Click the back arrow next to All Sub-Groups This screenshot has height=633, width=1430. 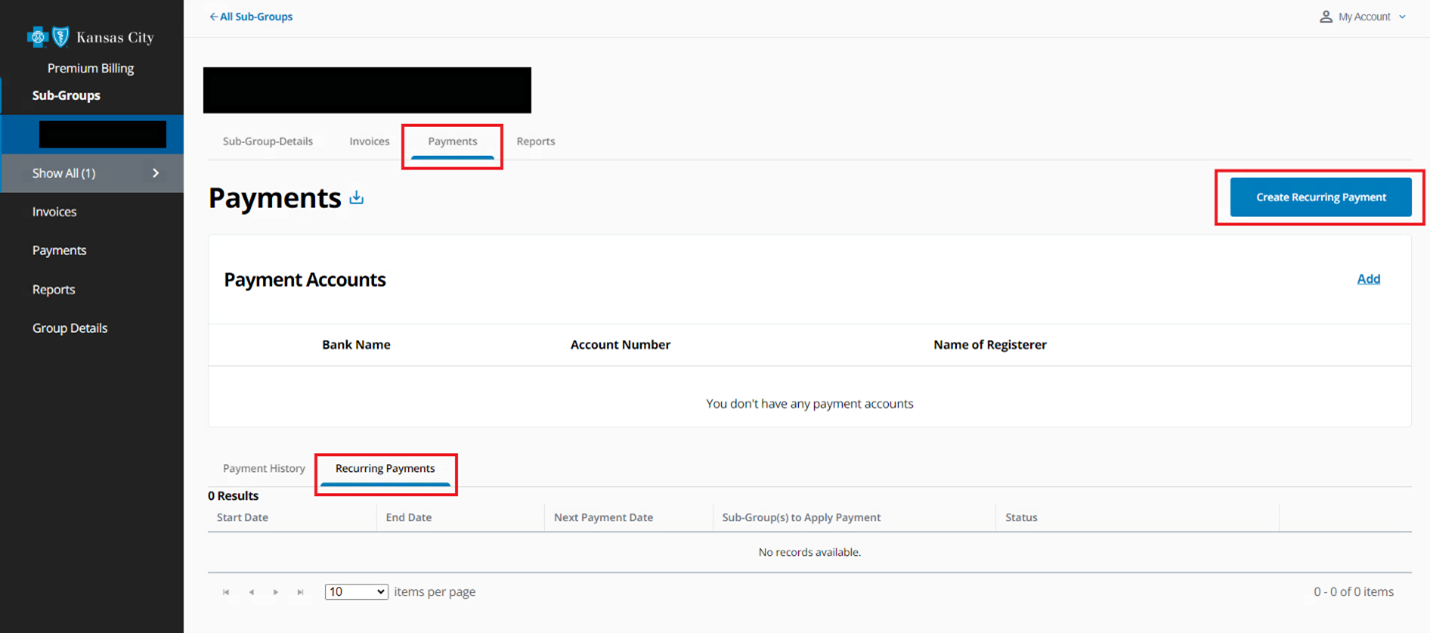[x=212, y=16]
